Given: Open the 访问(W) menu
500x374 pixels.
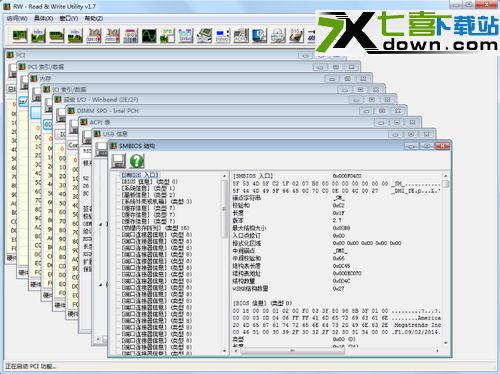Looking at the screenshot, I should 17,18.
